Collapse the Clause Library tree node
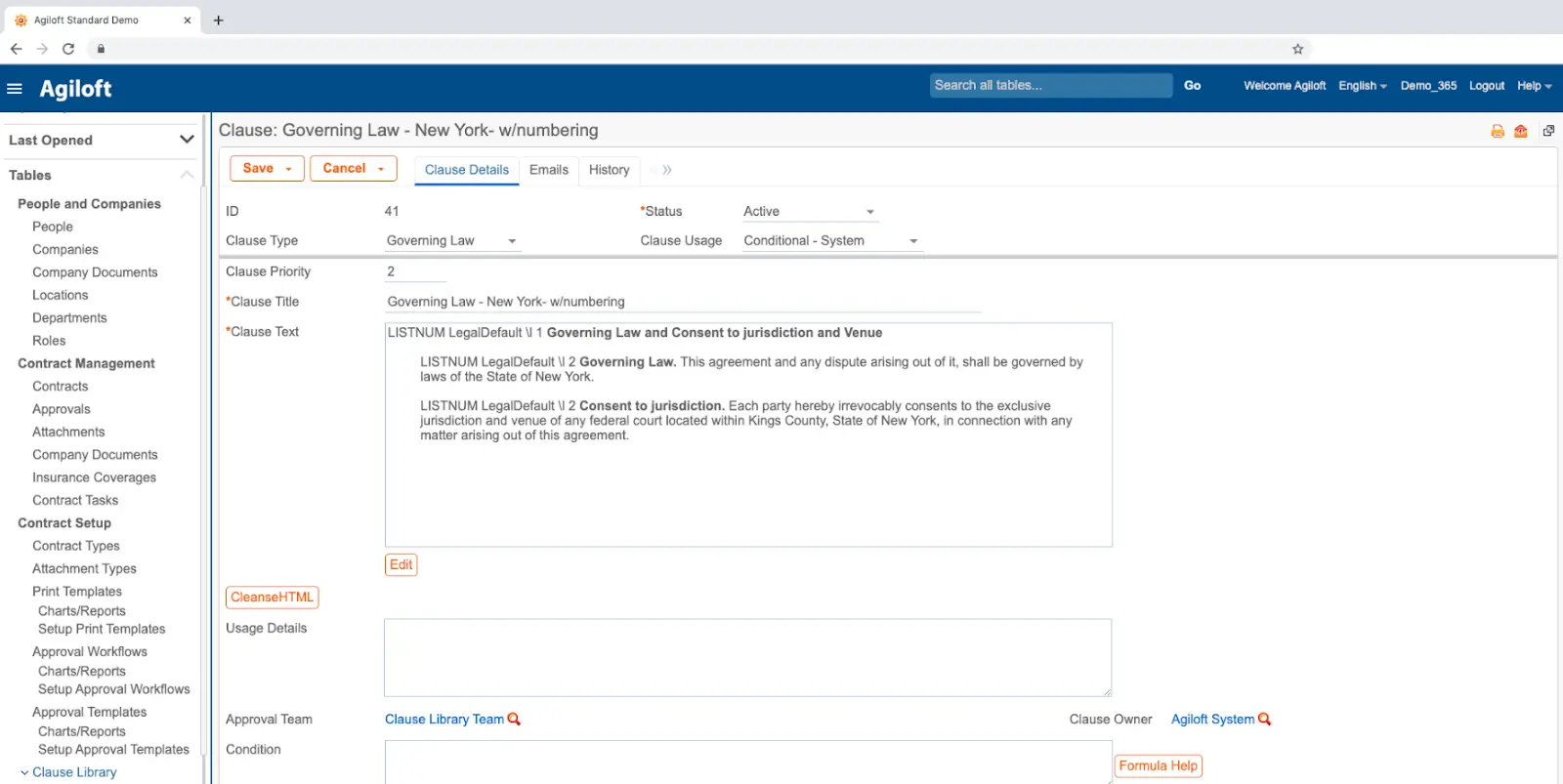 pyautogui.click(x=23, y=772)
